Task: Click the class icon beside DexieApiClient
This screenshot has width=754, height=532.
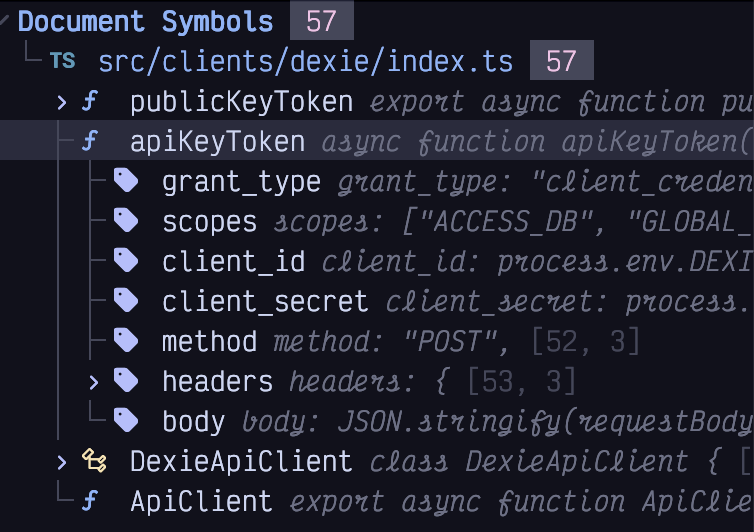Action: (94, 460)
